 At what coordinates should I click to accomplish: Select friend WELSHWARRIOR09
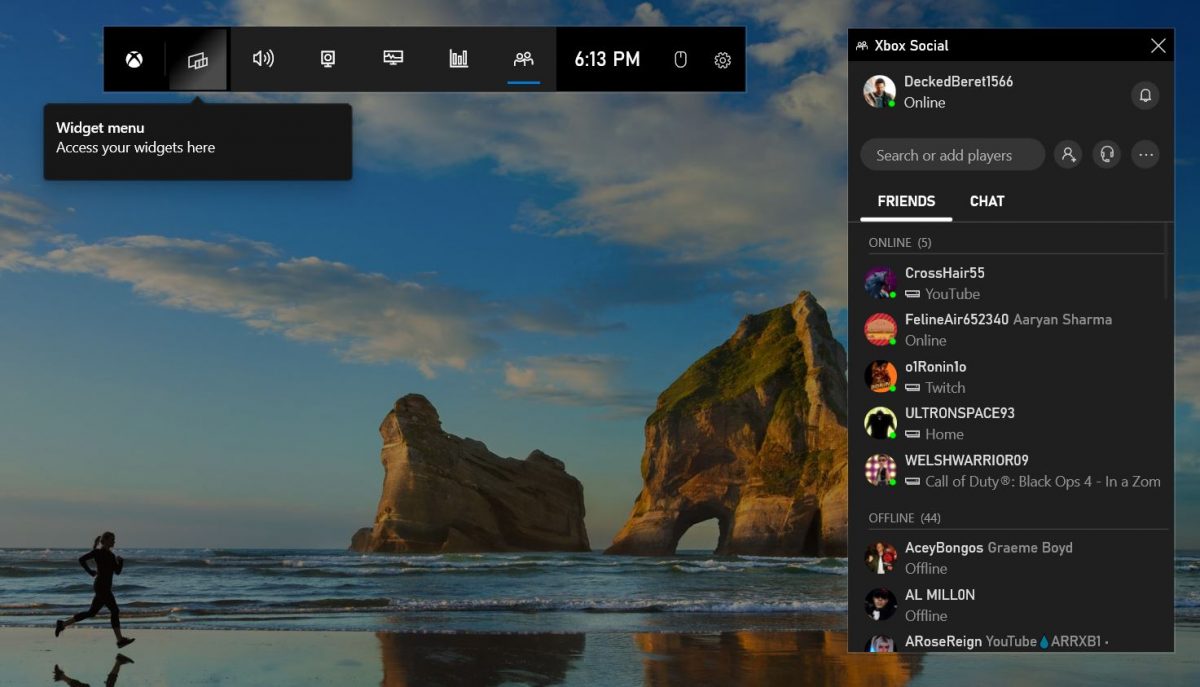[x=1012, y=470]
